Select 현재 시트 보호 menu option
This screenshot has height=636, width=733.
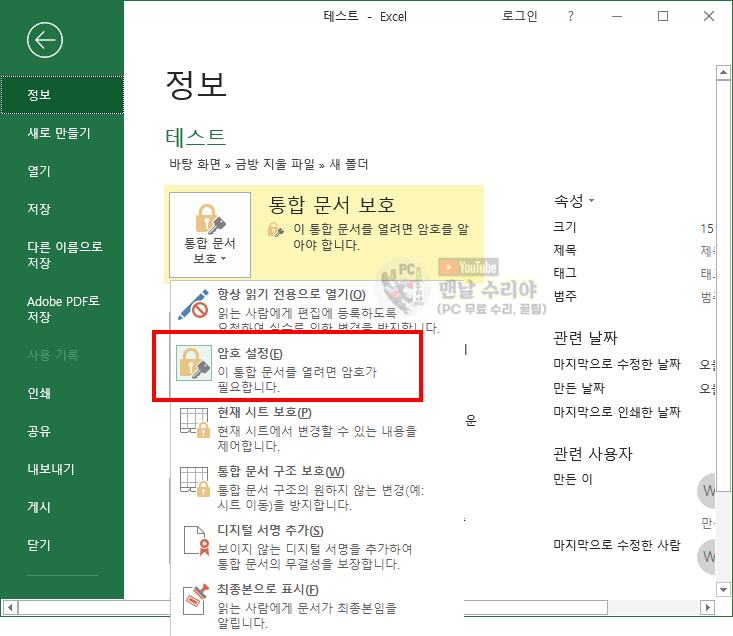(x=317, y=429)
